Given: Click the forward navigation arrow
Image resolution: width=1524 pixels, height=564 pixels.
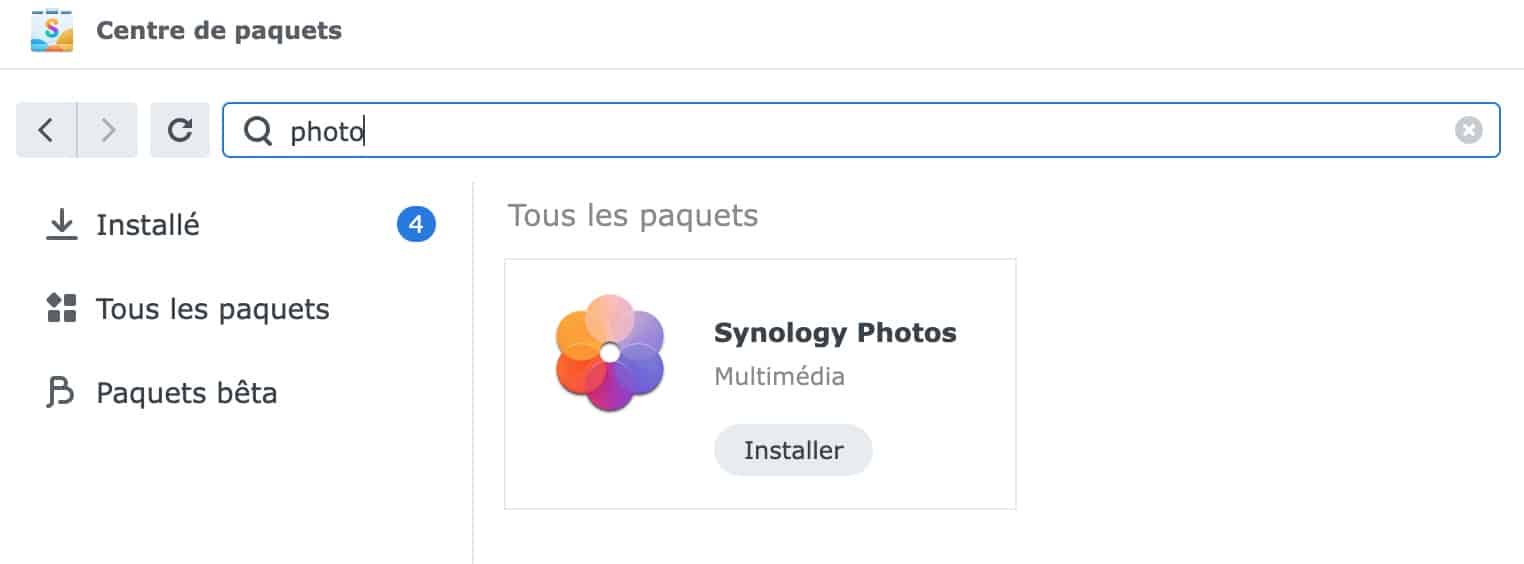Looking at the screenshot, I should click(108, 130).
